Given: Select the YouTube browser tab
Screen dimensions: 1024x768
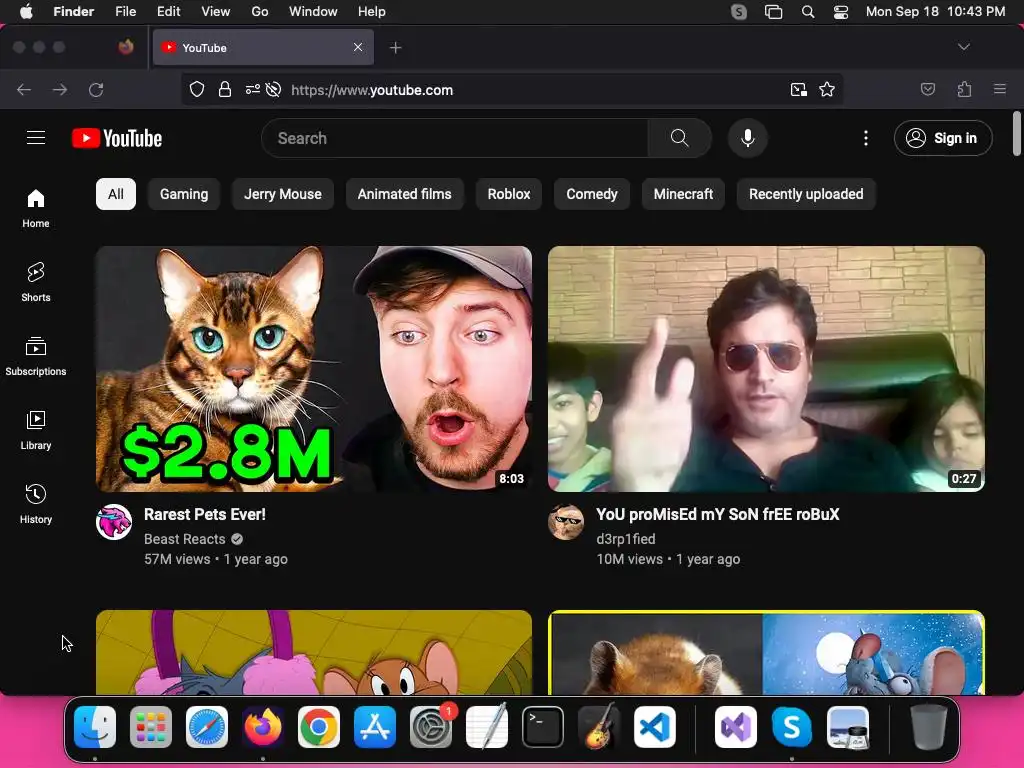Looking at the screenshot, I should pyautogui.click(x=263, y=47).
